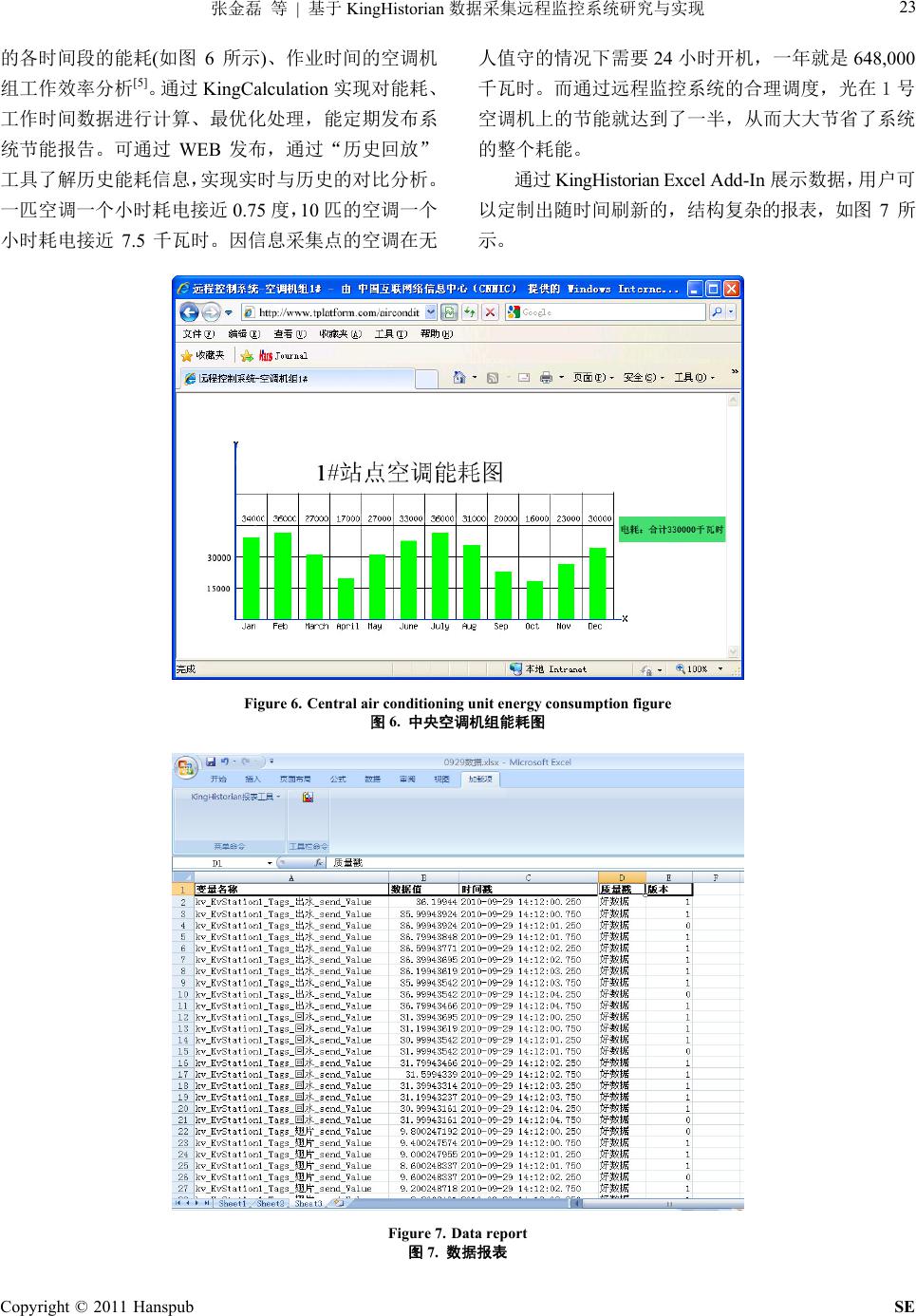
Task: Click the IE Stop loading X icon
Action: [x=490, y=312]
